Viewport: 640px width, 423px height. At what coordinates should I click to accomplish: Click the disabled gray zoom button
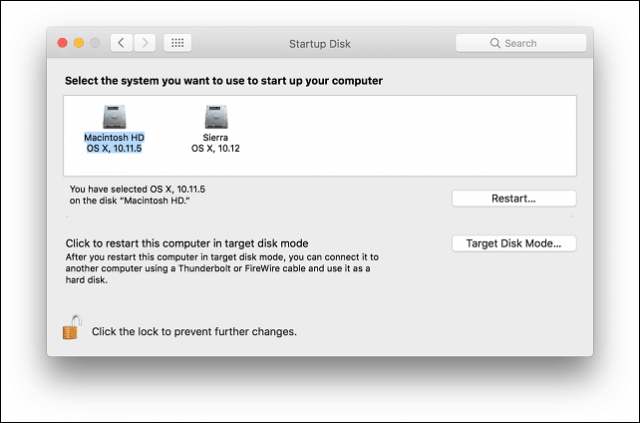point(95,43)
